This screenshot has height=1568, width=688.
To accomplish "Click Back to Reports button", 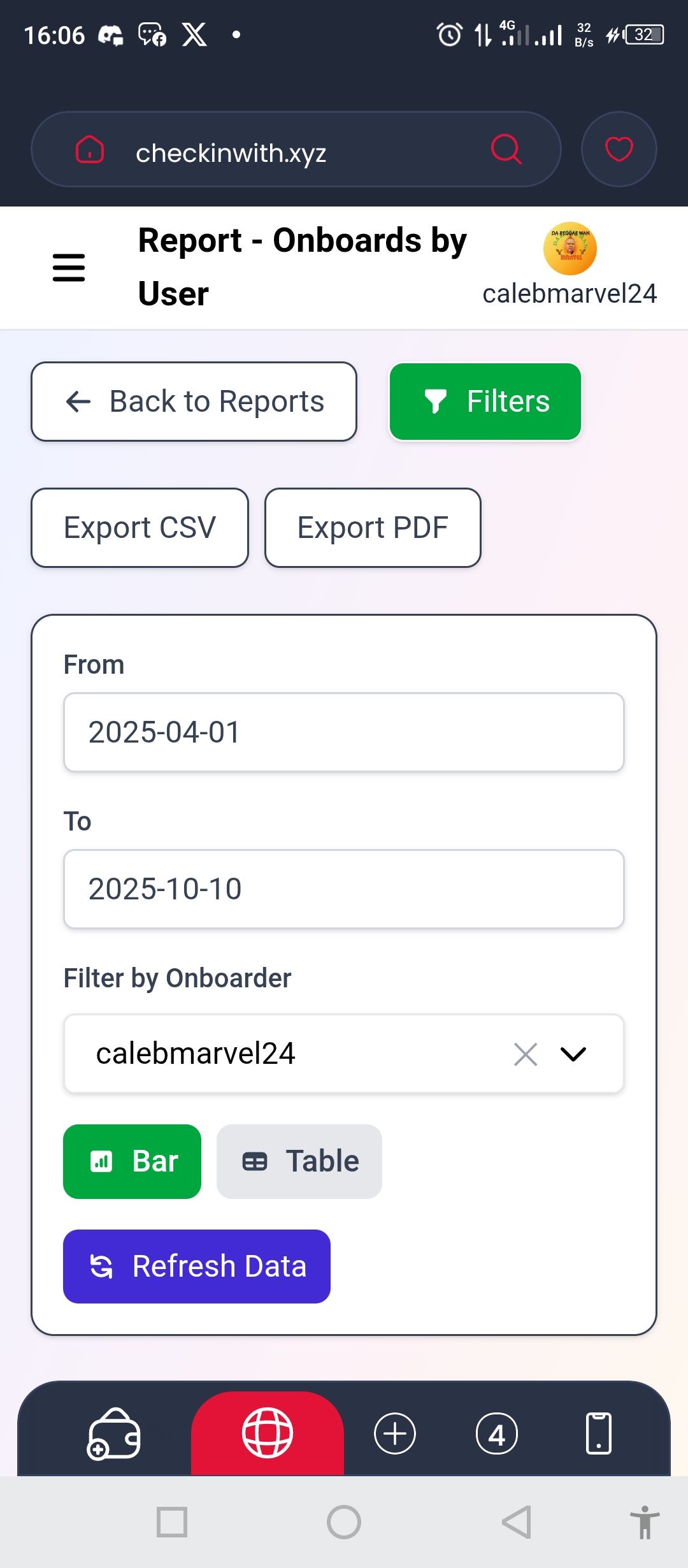I will pyautogui.click(x=194, y=402).
